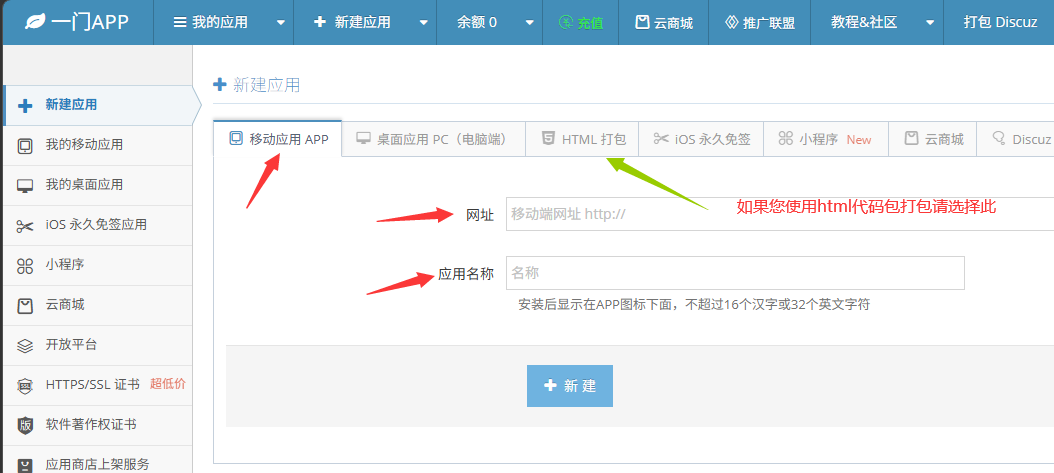Open the 教程&社区 dropdown arrow
1054x473 pixels.
coord(930,22)
